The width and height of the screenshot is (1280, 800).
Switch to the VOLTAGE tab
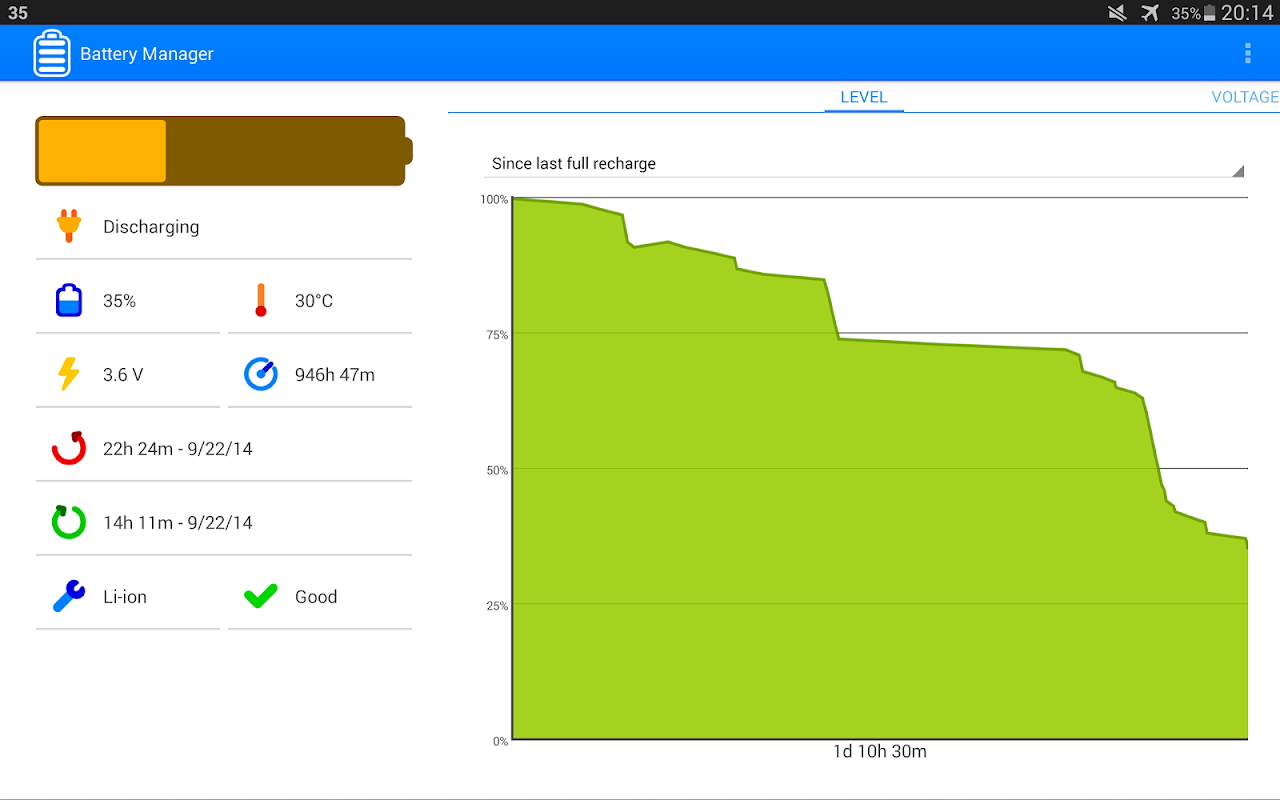(x=1245, y=97)
